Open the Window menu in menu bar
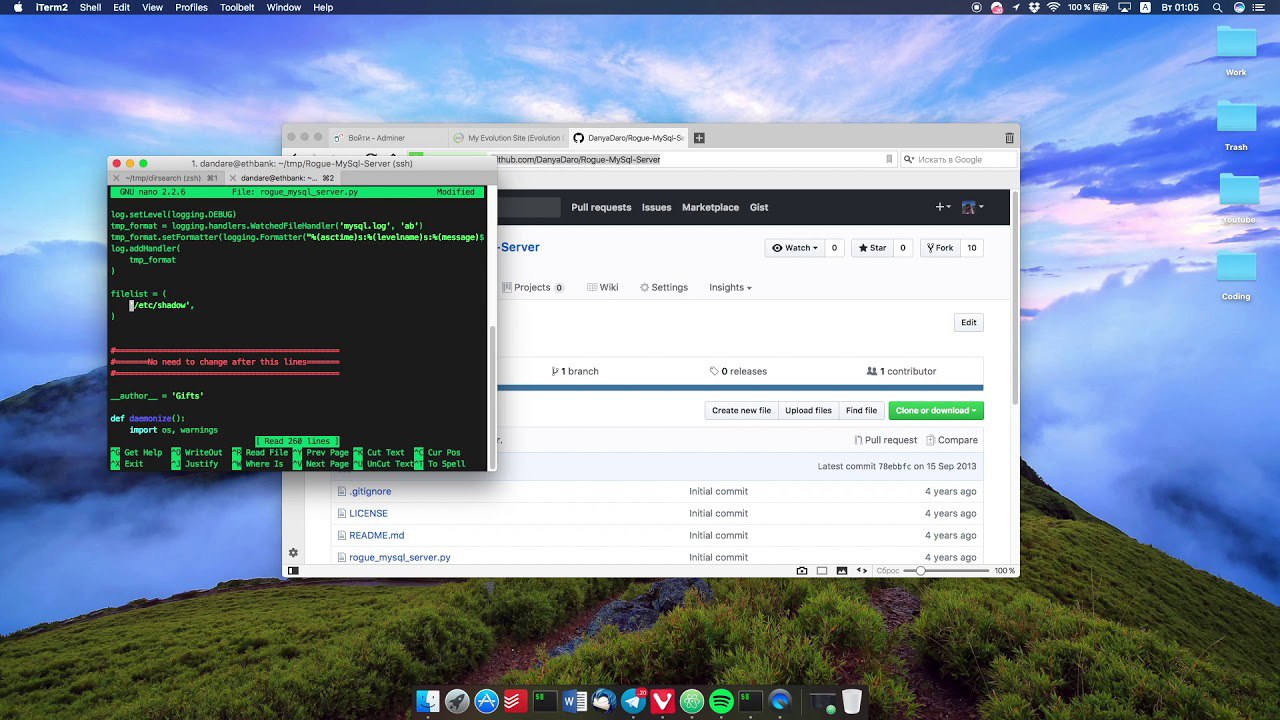The width and height of the screenshot is (1280, 720). 284,7
